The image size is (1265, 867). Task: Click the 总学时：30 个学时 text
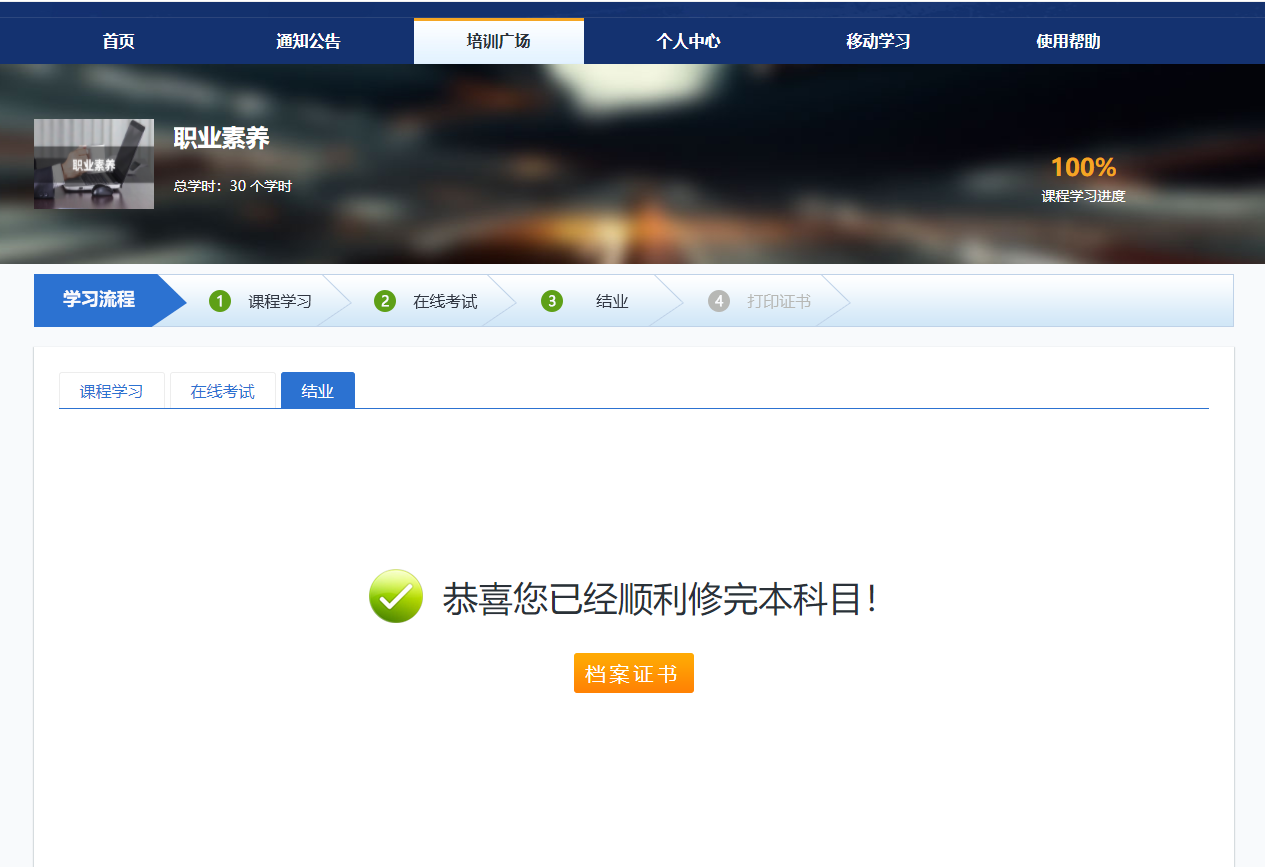(233, 186)
